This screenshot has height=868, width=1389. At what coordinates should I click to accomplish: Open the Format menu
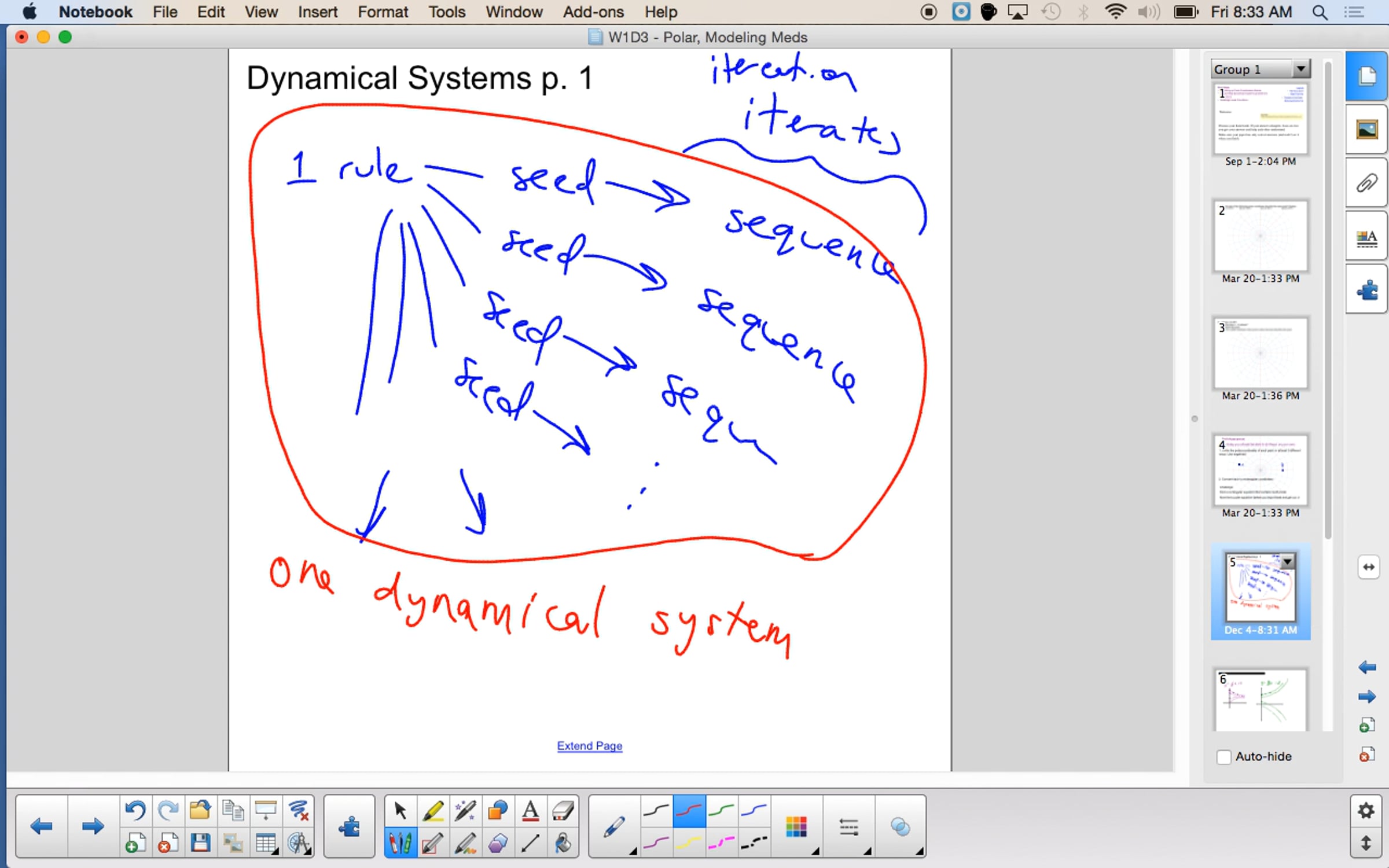(x=382, y=12)
